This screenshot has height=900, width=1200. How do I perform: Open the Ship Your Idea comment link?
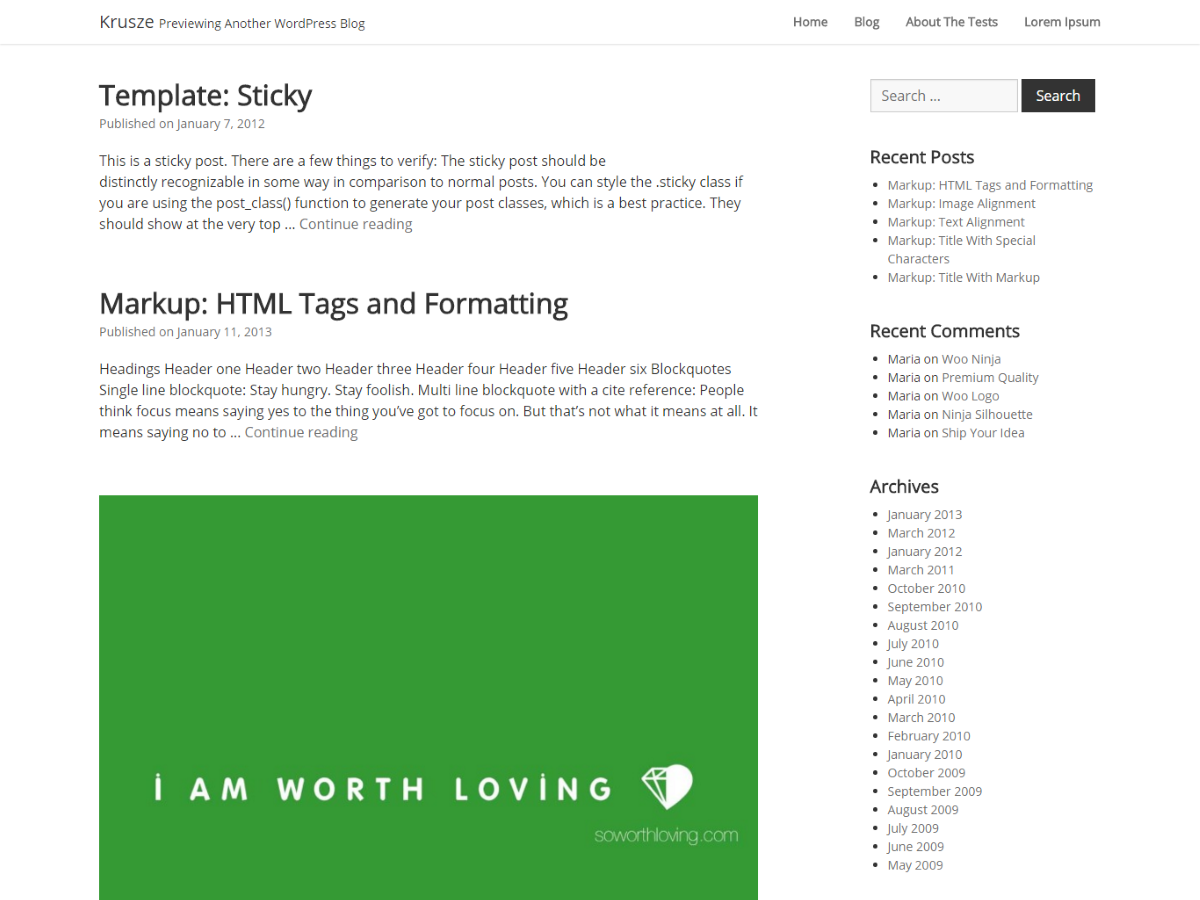click(982, 433)
